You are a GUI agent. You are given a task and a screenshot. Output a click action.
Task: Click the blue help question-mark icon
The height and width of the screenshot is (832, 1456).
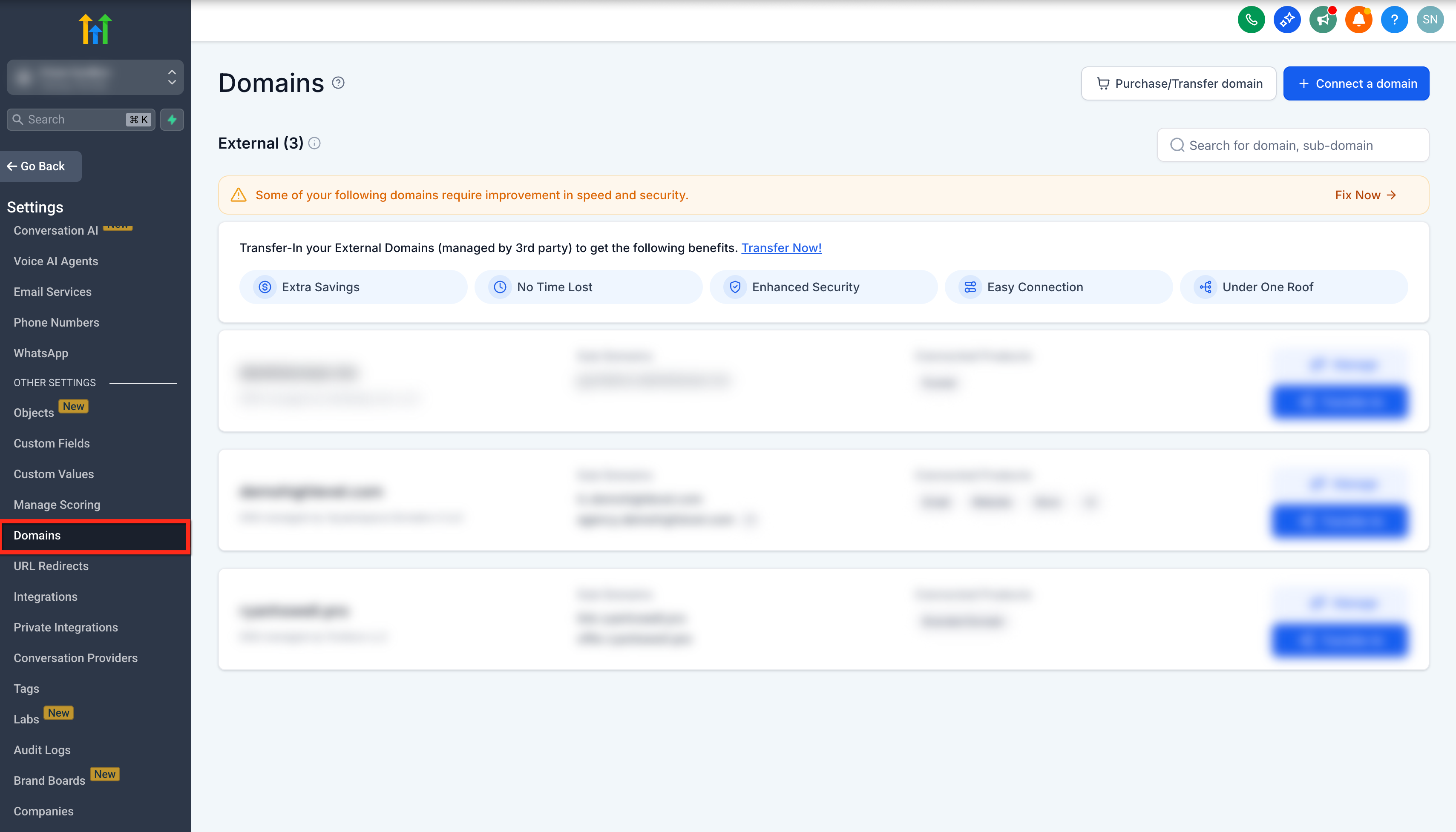[1394, 20]
